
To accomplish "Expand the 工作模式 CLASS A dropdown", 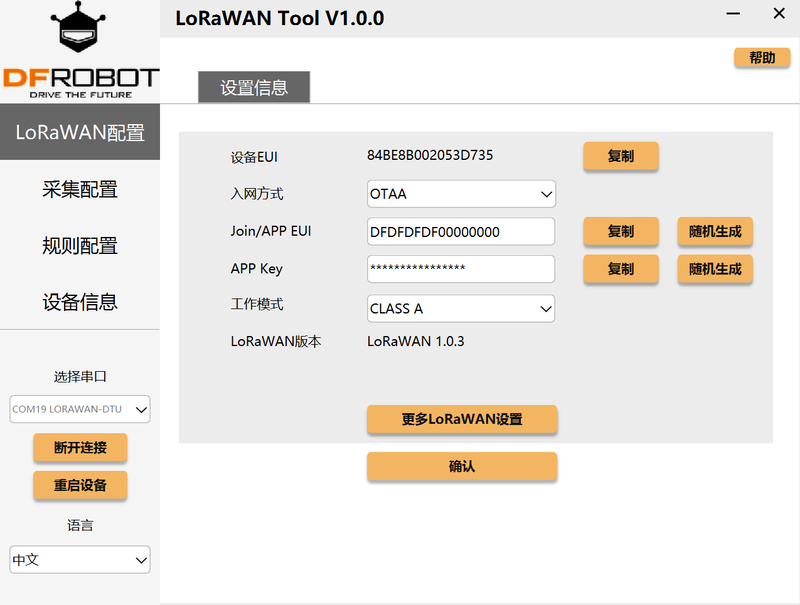I will tap(461, 309).
